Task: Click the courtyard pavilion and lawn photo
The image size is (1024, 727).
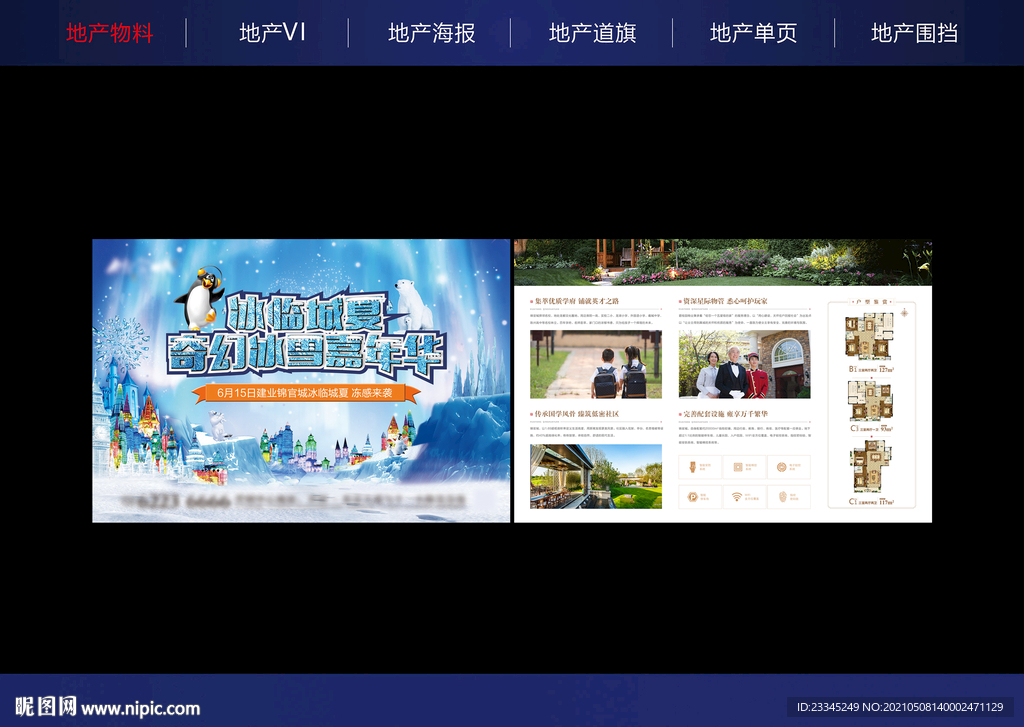Action: click(596, 477)
